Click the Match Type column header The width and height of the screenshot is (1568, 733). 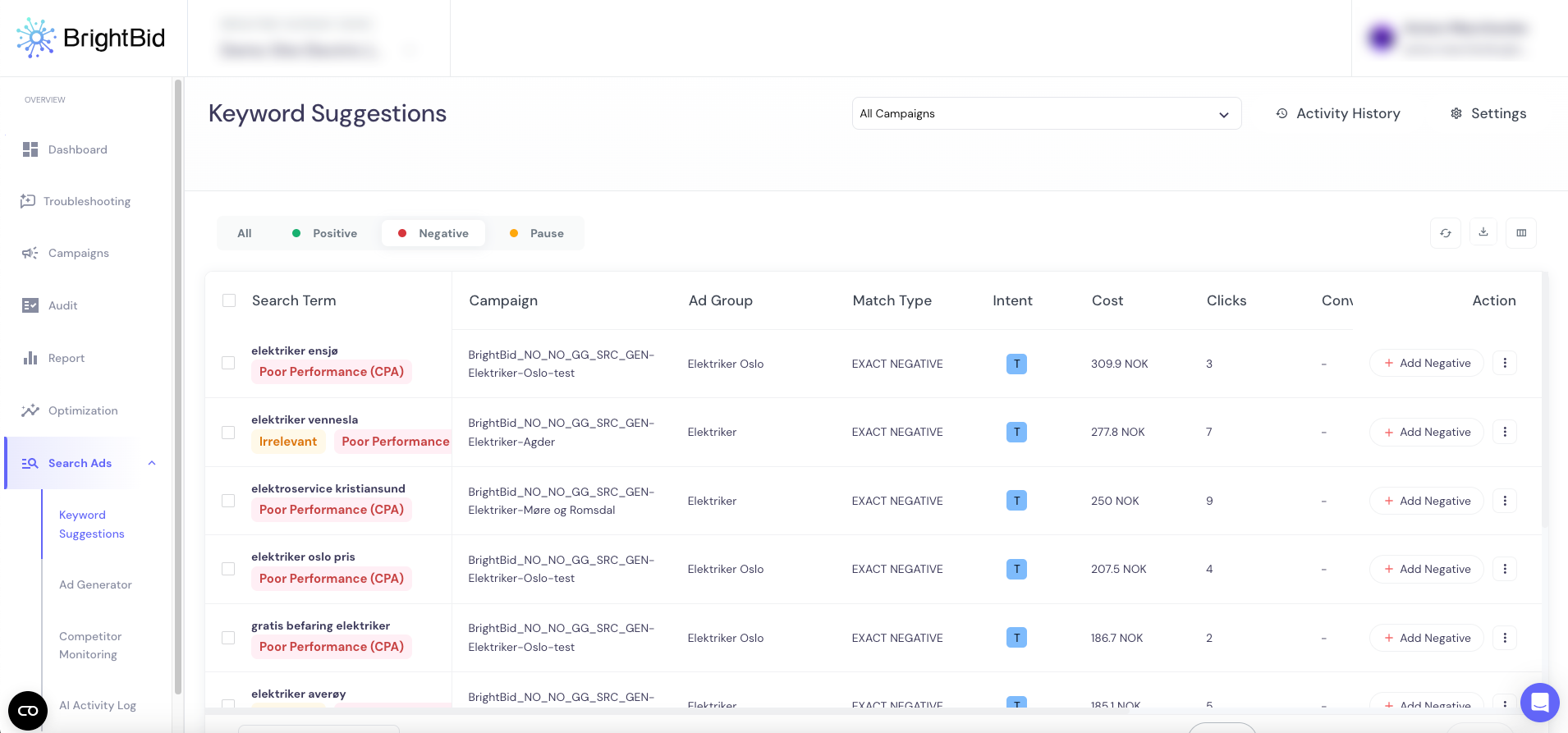[892, 300]
